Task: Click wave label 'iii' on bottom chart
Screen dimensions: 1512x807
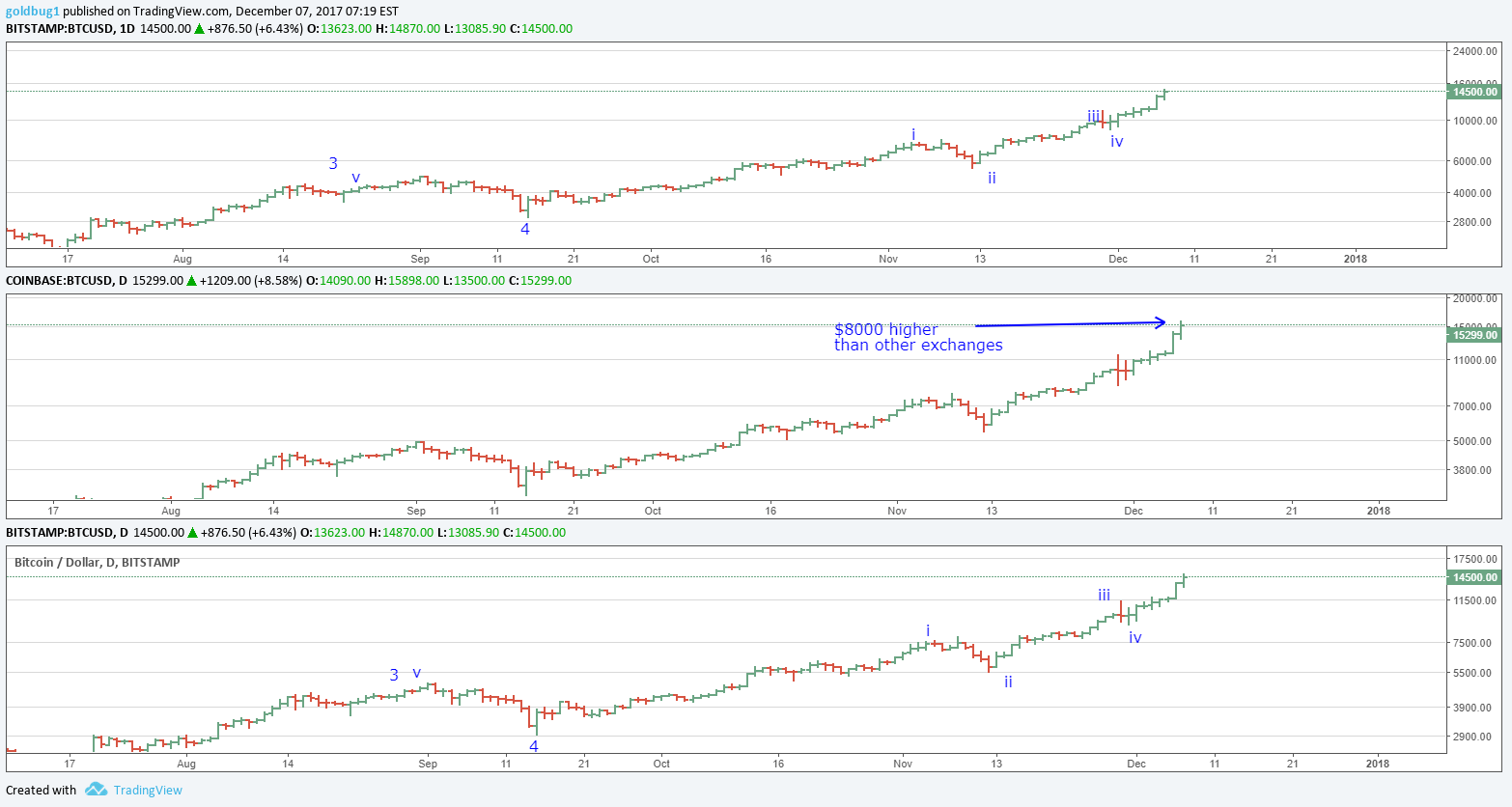Action: pos(1104,595)
